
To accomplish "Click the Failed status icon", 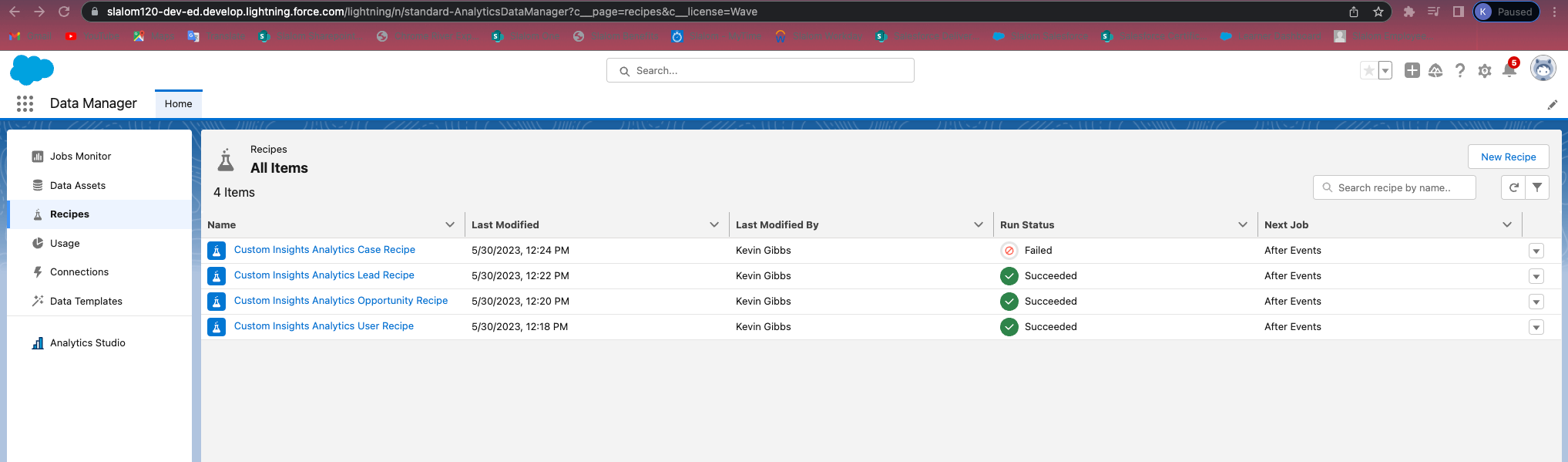I will [1009, 251].
